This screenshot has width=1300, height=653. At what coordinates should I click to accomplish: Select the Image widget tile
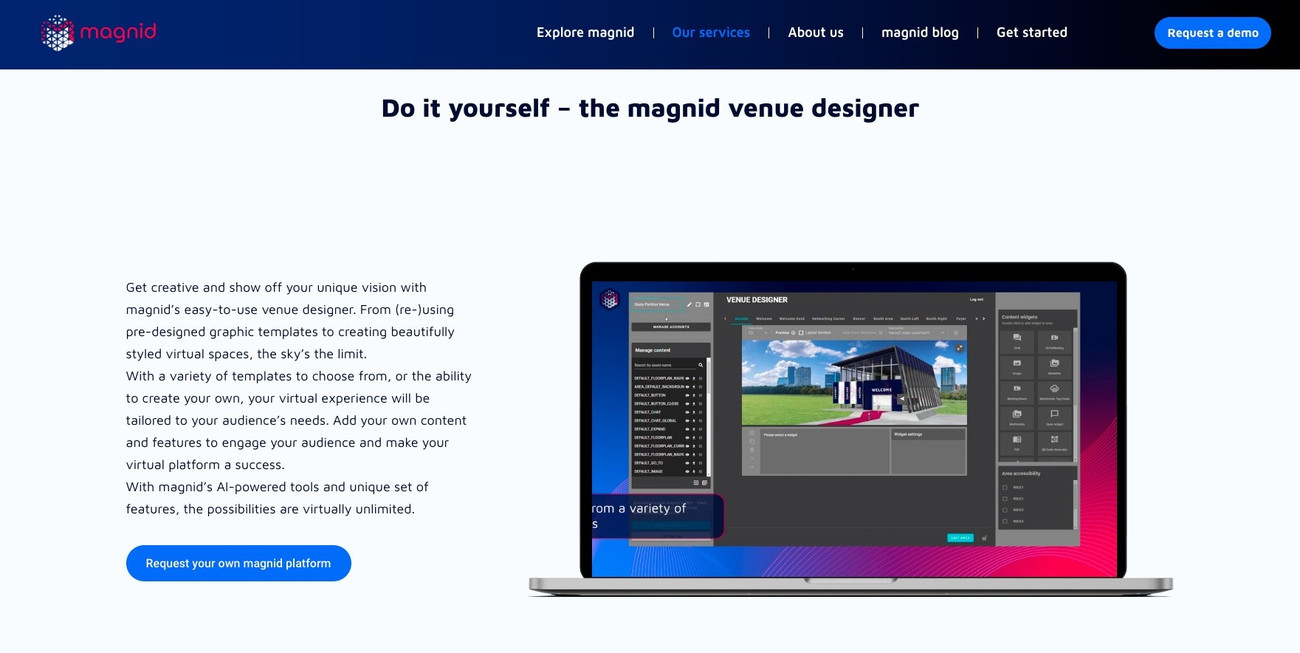coord(1017,367)
